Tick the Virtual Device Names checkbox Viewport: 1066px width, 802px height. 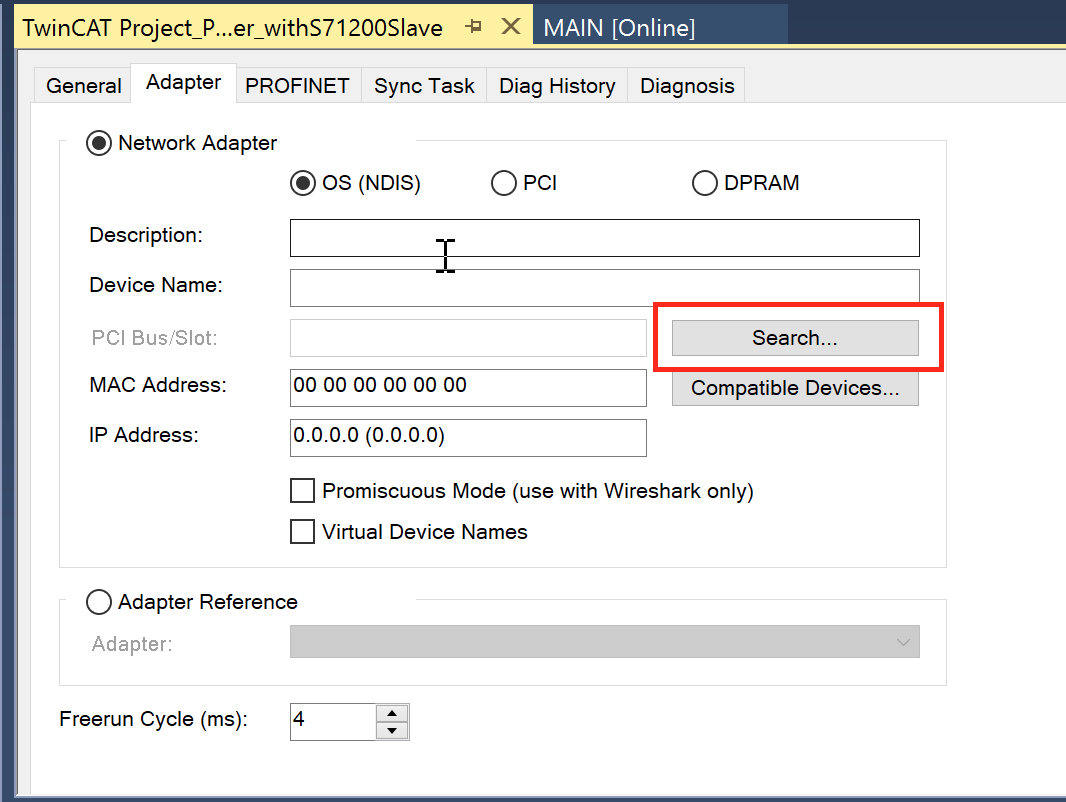tap(303, 531)
